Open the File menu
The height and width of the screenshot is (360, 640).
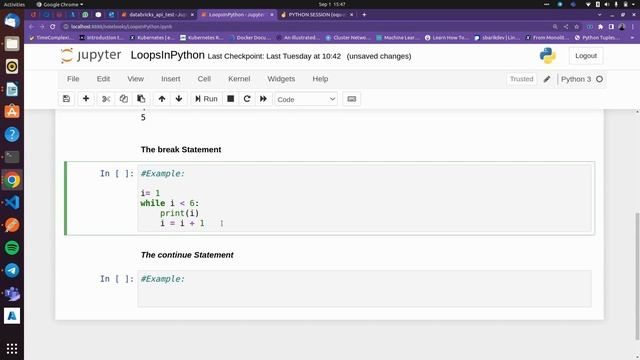73,79
